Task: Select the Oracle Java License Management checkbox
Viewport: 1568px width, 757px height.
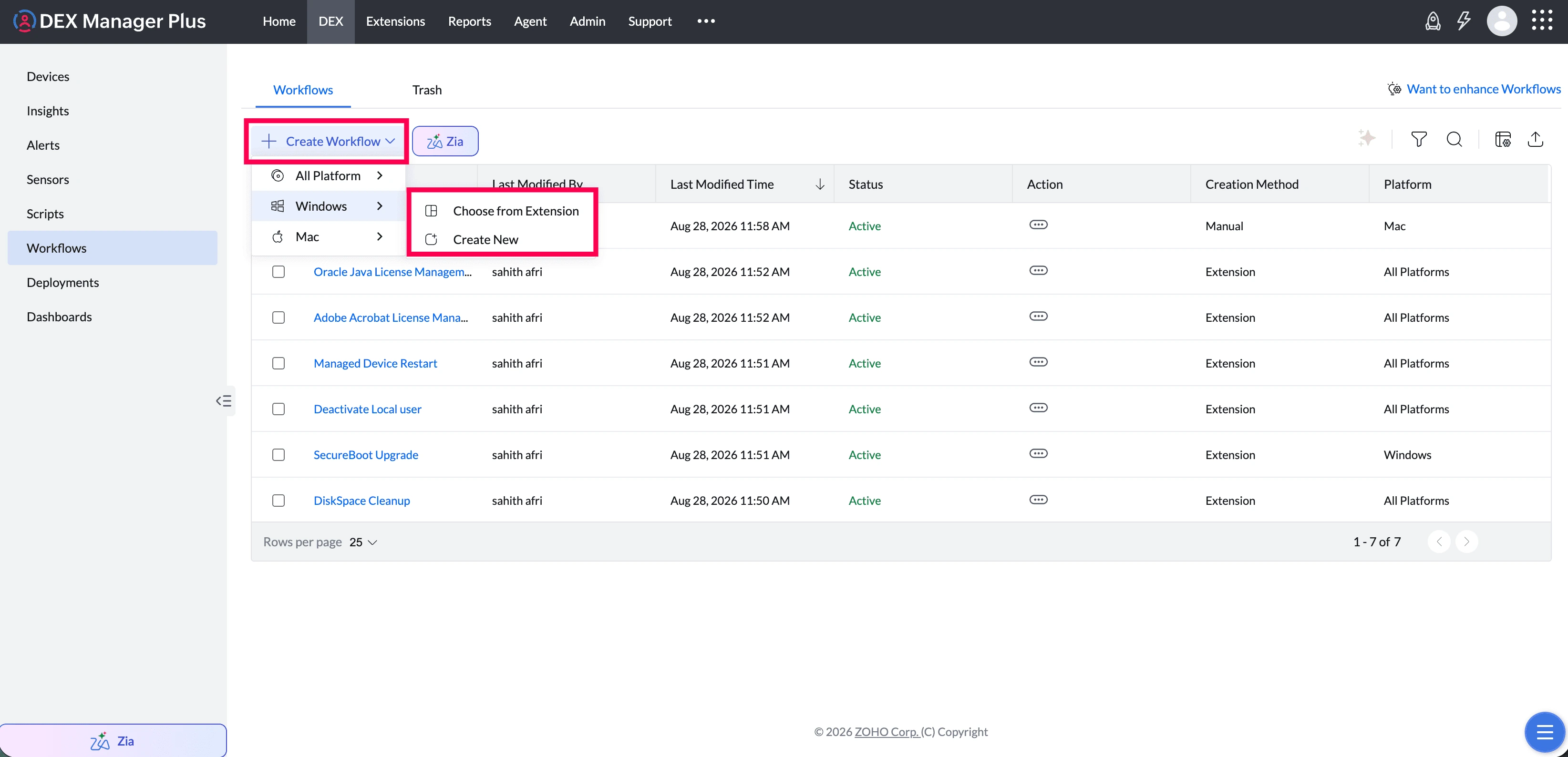Action: [x=278, y=272]
